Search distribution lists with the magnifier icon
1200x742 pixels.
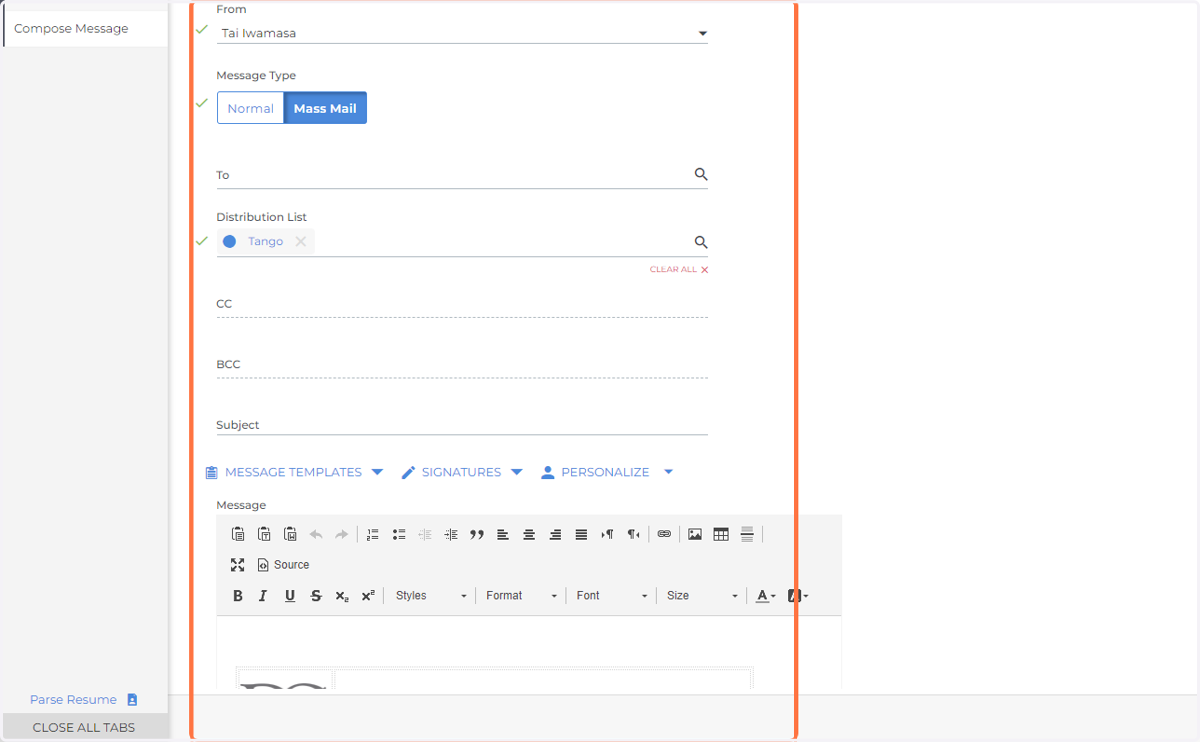tap(701, 242)
